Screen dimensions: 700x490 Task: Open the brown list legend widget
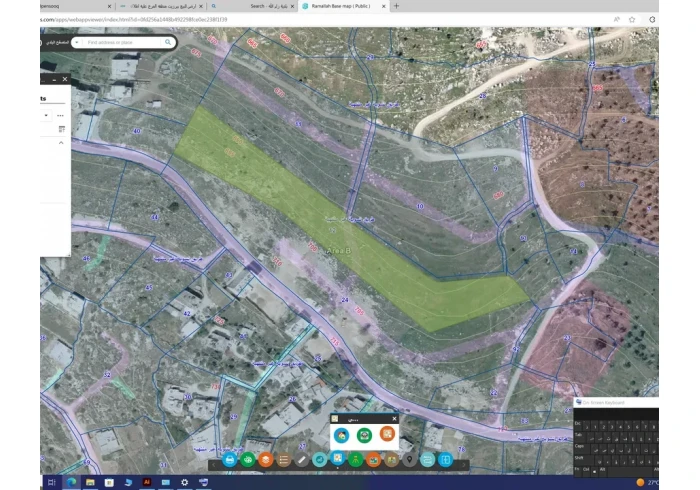tap(284, 459)
